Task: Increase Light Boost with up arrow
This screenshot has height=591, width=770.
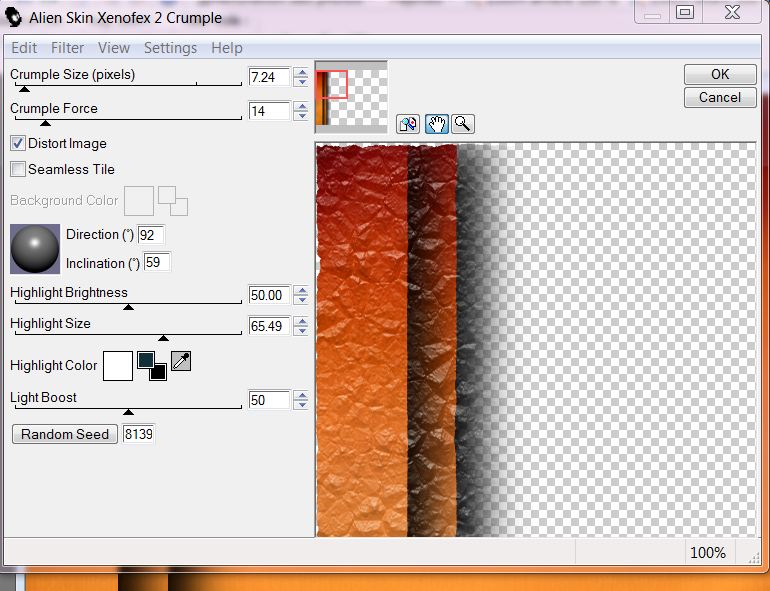Action: (301, 395)
